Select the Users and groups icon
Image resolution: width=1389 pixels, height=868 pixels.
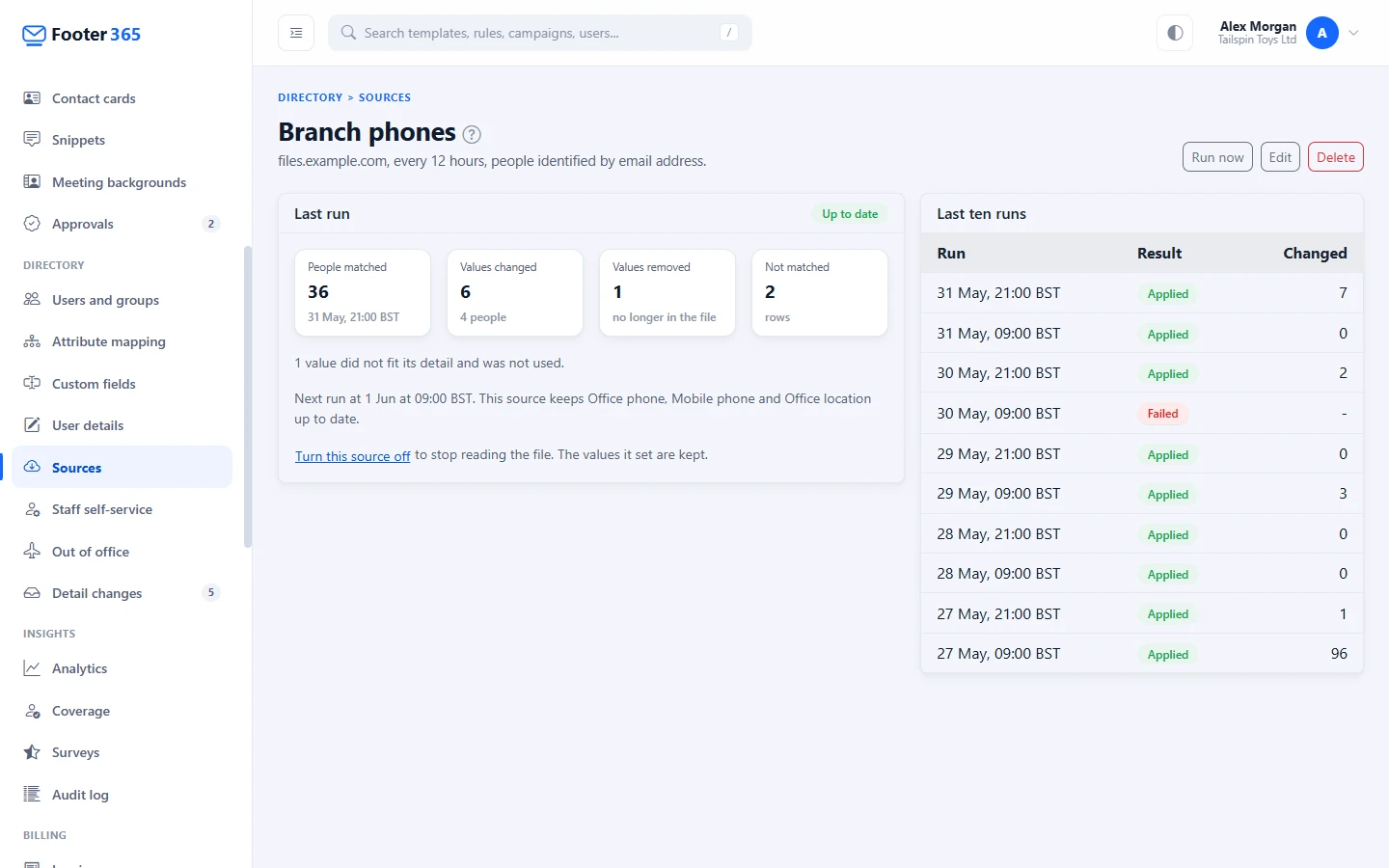[32, 300]
